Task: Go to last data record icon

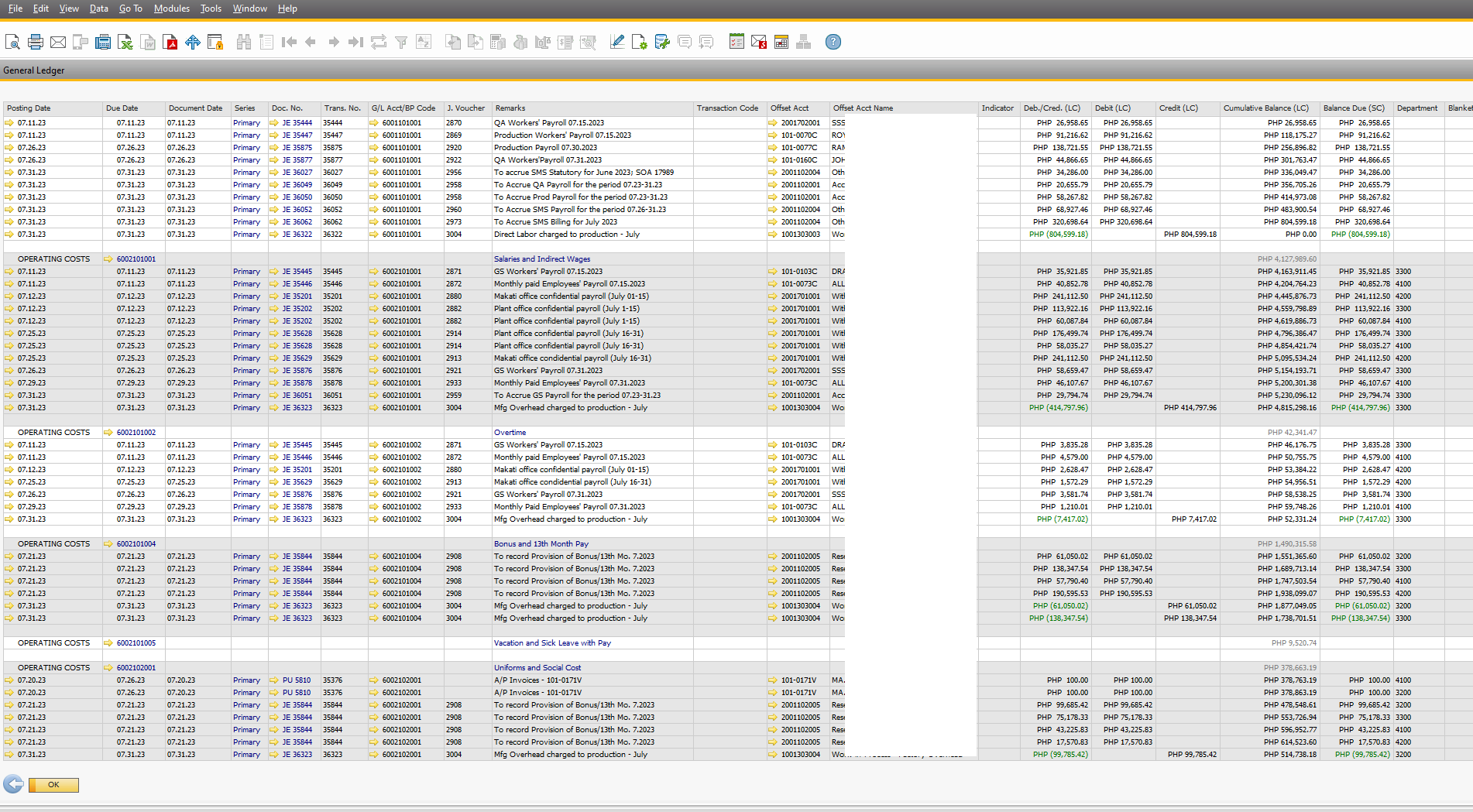Action: (355, 42)
